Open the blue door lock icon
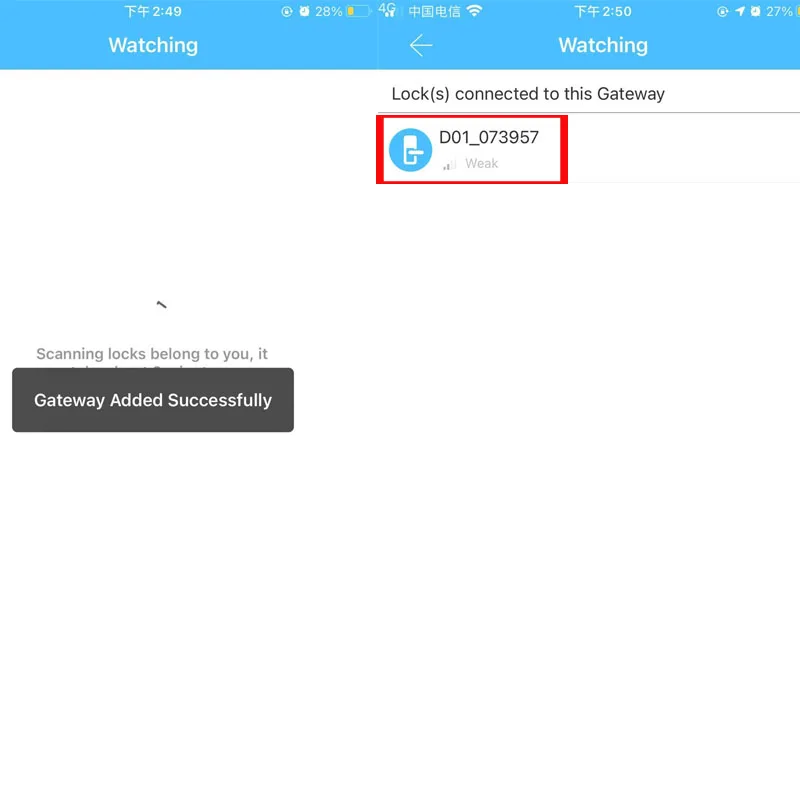Screen dimensions: 800x800 410,150
